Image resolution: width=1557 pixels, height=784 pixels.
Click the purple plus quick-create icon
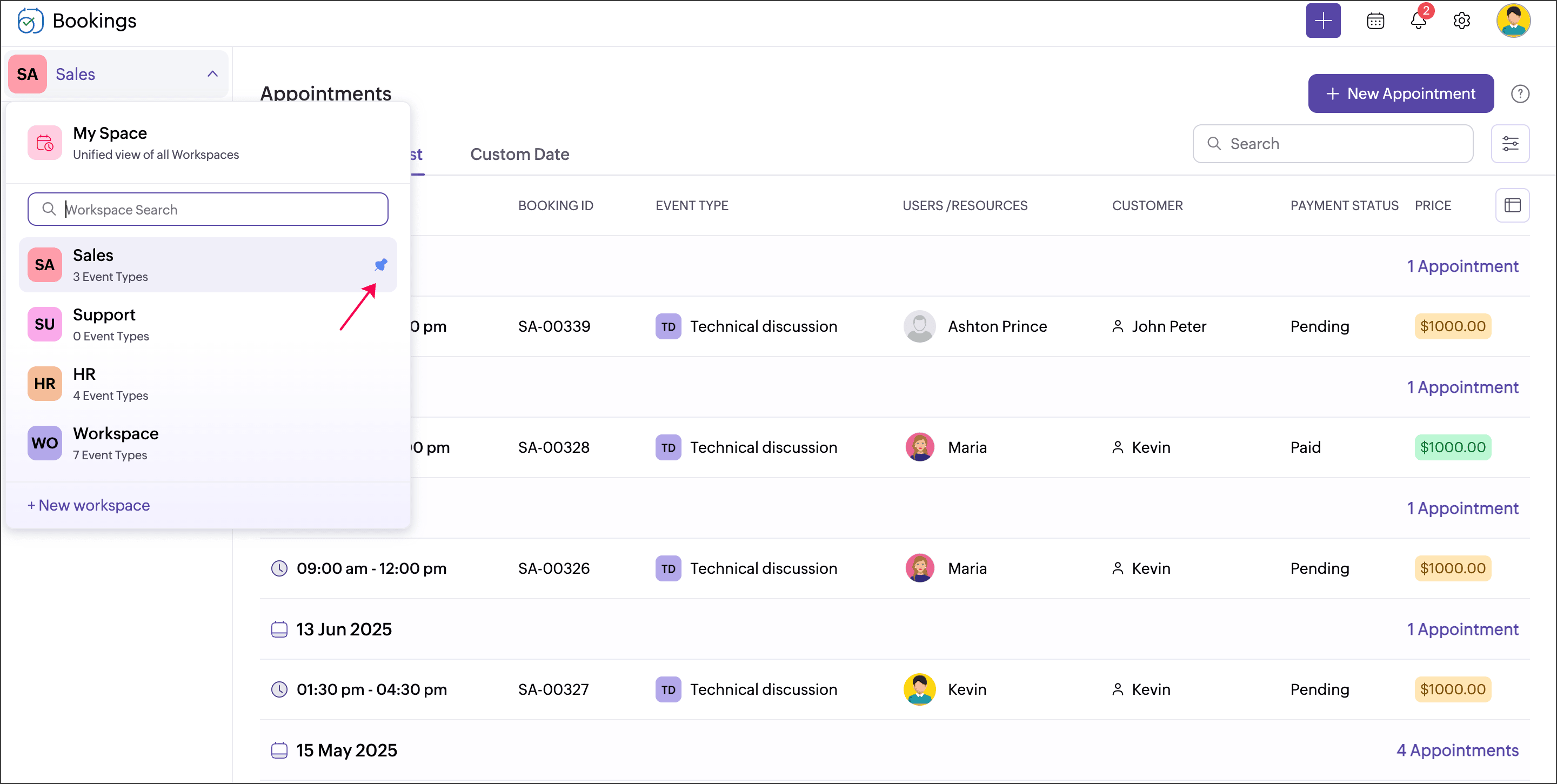[1322, 21]
